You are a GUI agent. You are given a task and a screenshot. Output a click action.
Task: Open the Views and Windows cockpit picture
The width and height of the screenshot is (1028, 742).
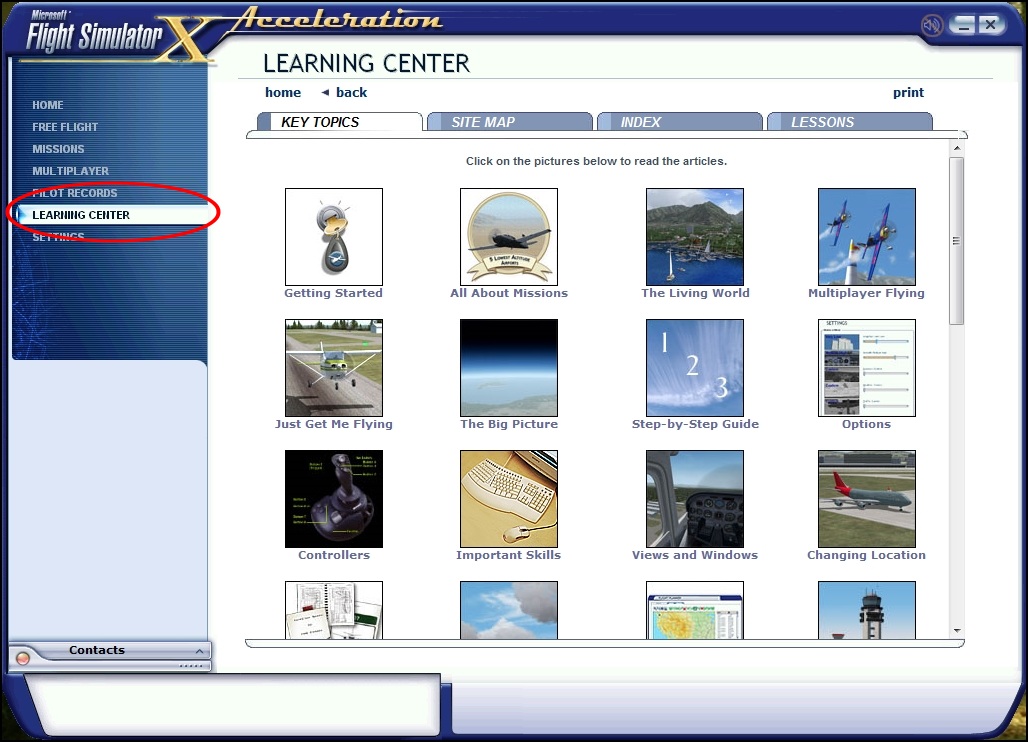click(695, 499)
